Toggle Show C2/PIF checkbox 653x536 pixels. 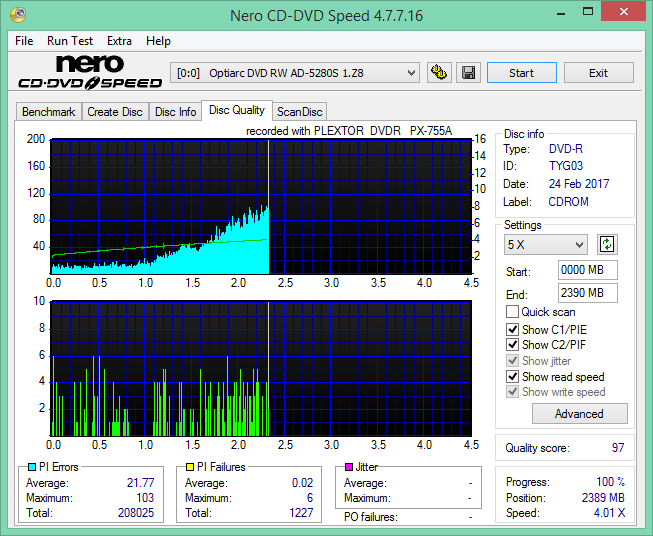tap(512, 345)
